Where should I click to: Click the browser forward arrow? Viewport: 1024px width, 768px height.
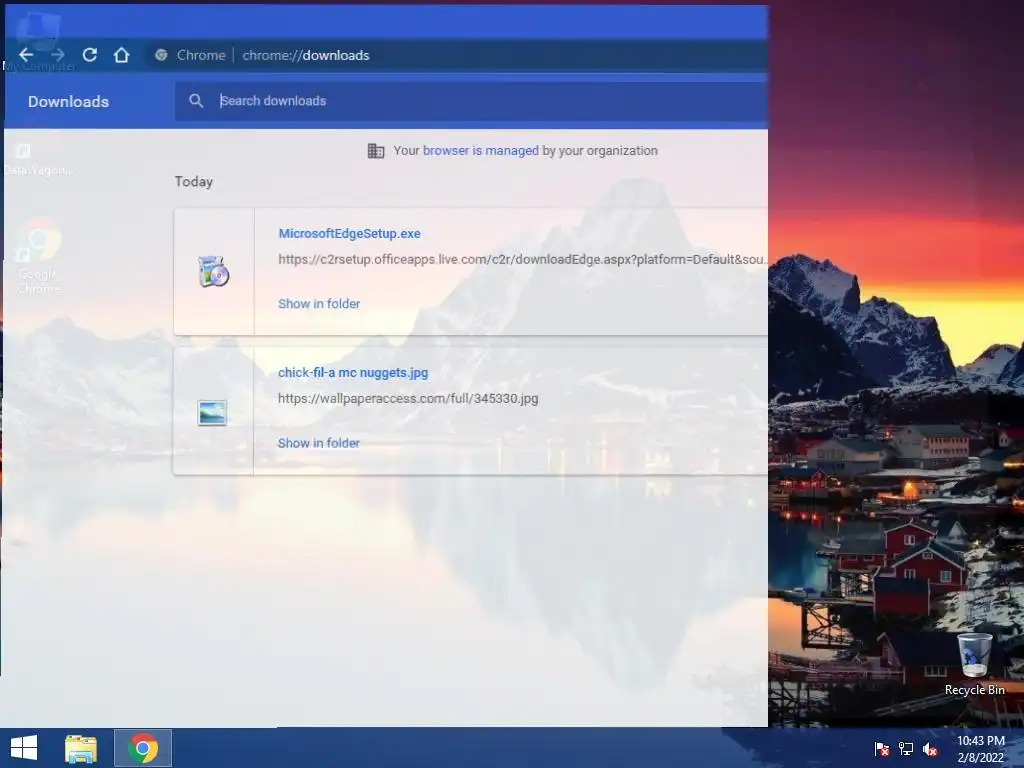[x=57, y=55]
